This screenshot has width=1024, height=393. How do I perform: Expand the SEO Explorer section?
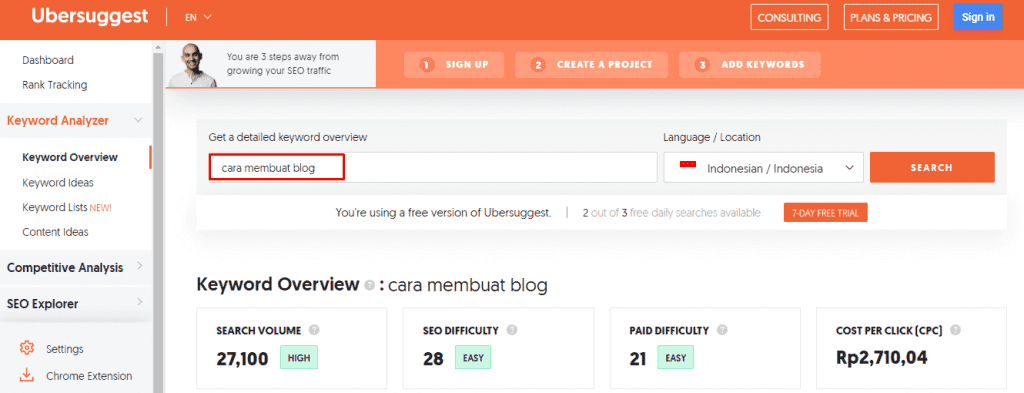(x=76, y=304)
